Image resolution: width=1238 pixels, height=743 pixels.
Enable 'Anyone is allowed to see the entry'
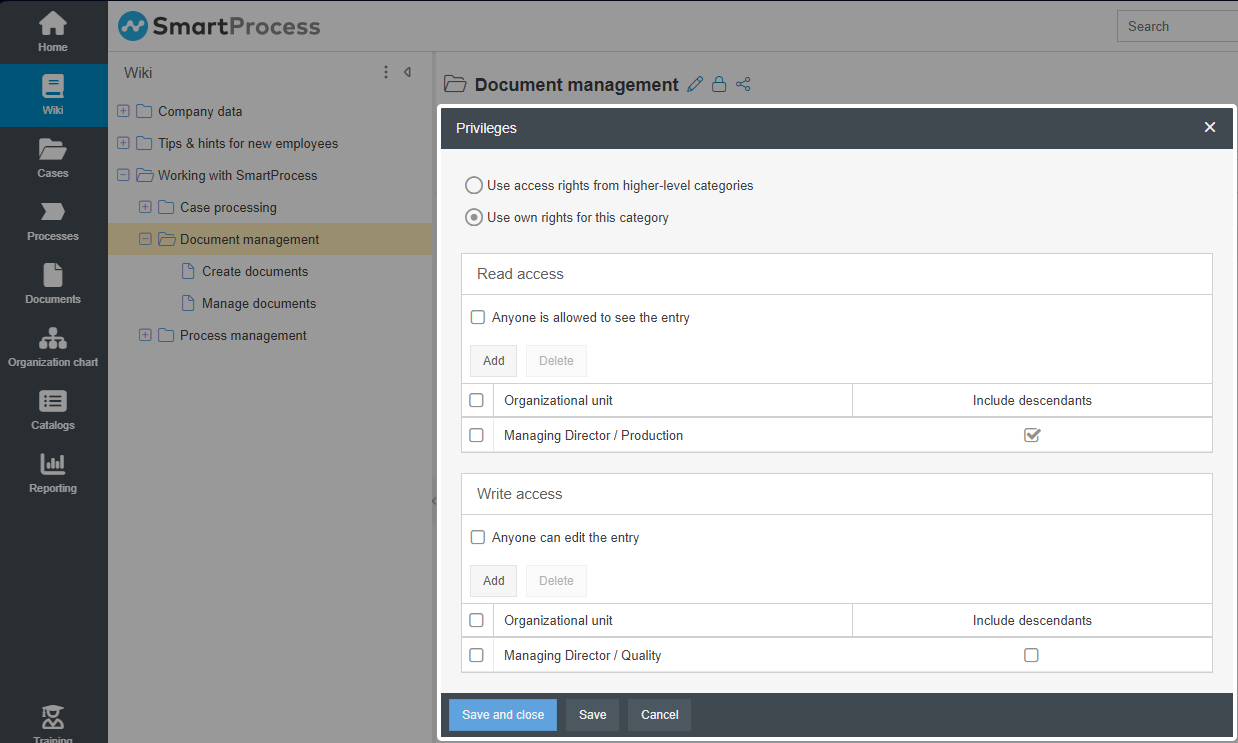(x=478, y=318)
